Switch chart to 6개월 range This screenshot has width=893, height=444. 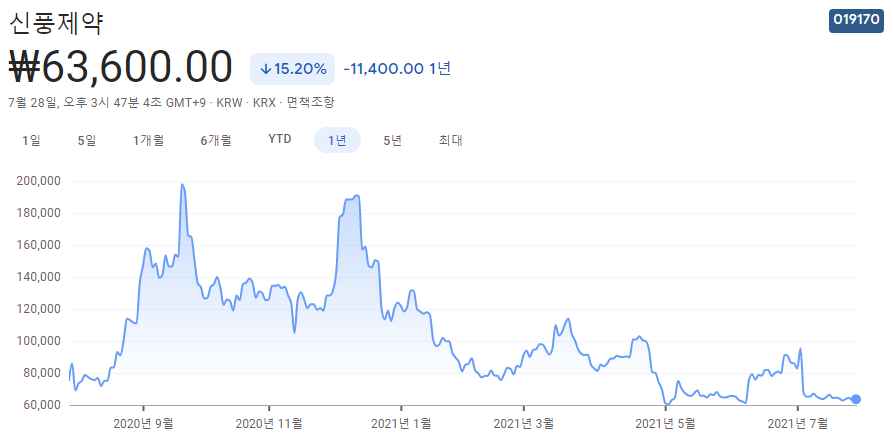216,140
